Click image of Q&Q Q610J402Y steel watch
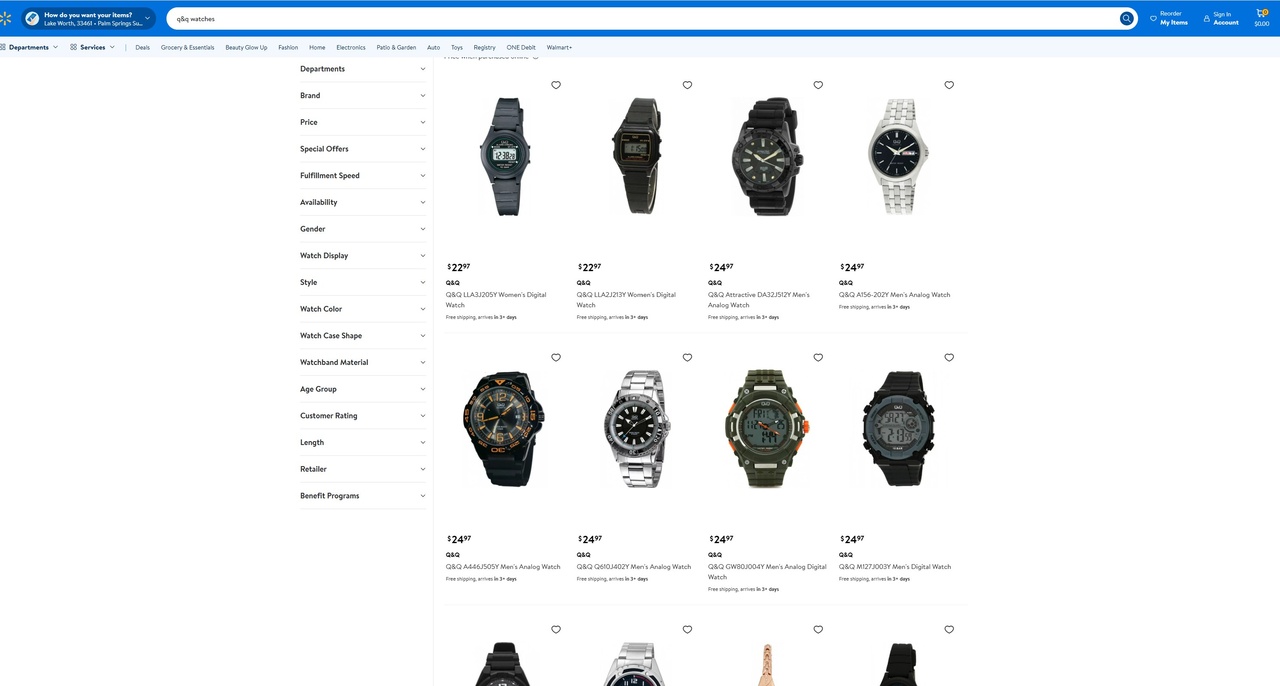The height and width of the screenshot is (686, 1280). coord(636,429)
